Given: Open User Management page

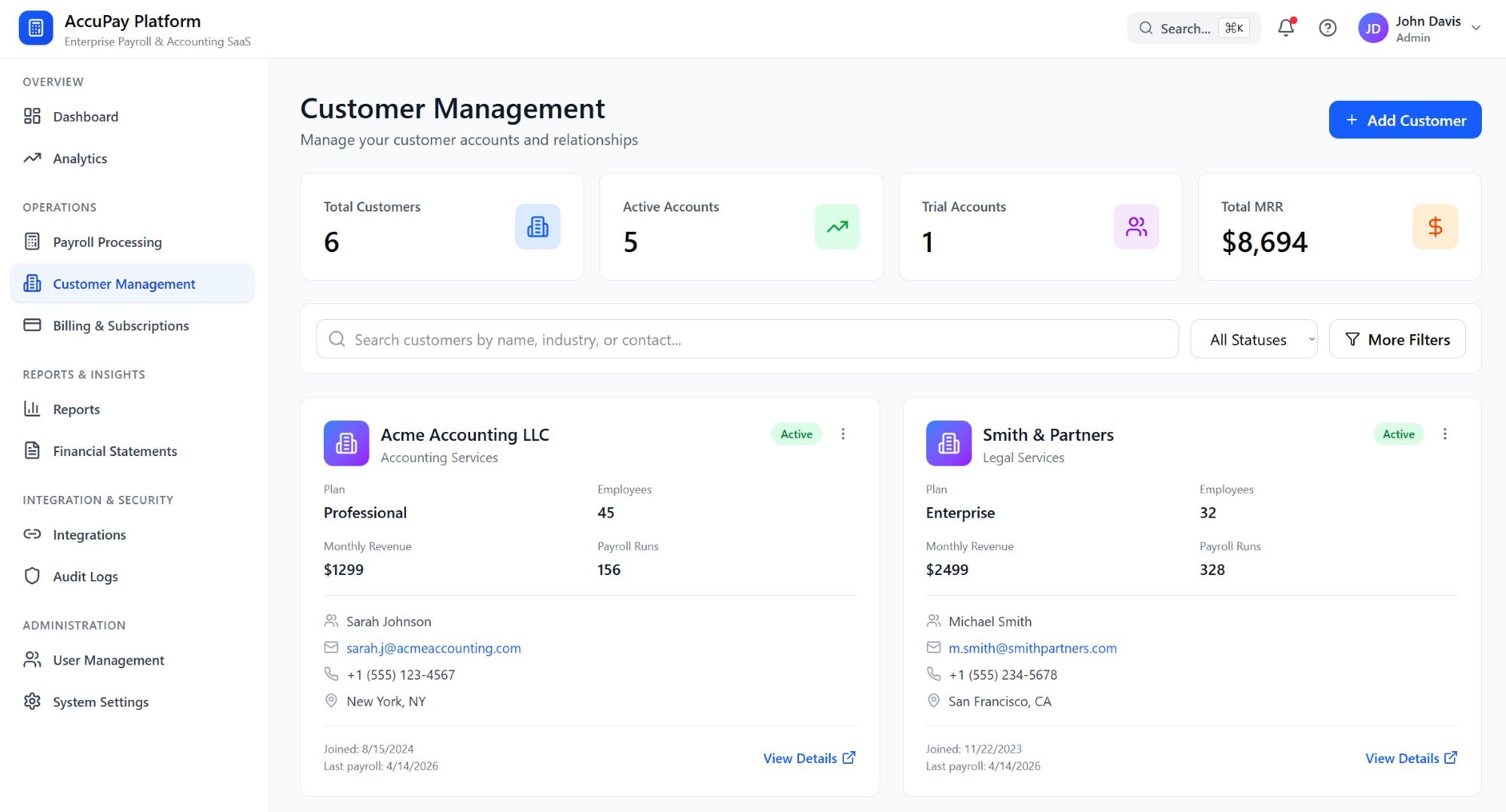Looking at the screenshot, I should [x=133, y=660].
